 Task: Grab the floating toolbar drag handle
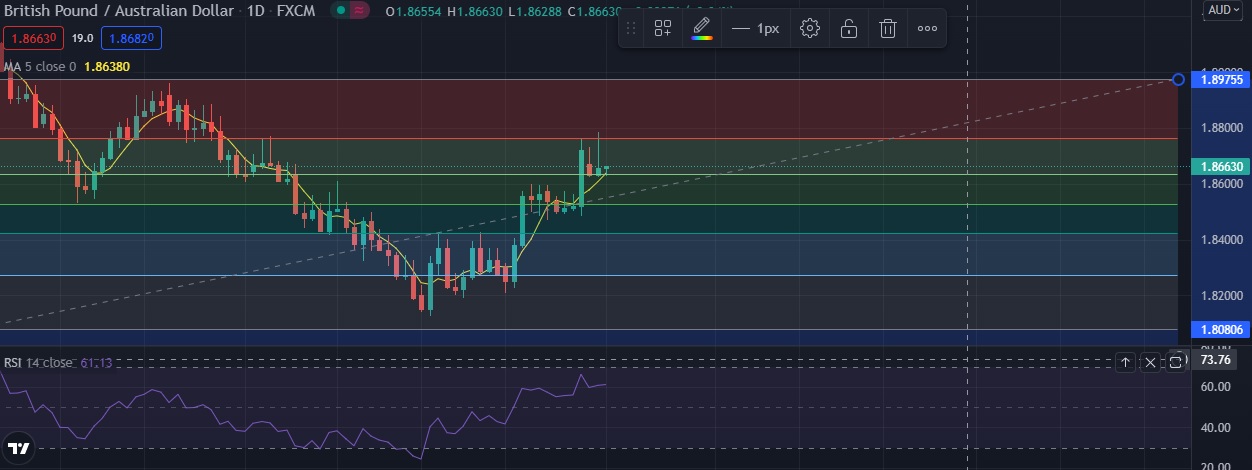click(x=631, y=28)
